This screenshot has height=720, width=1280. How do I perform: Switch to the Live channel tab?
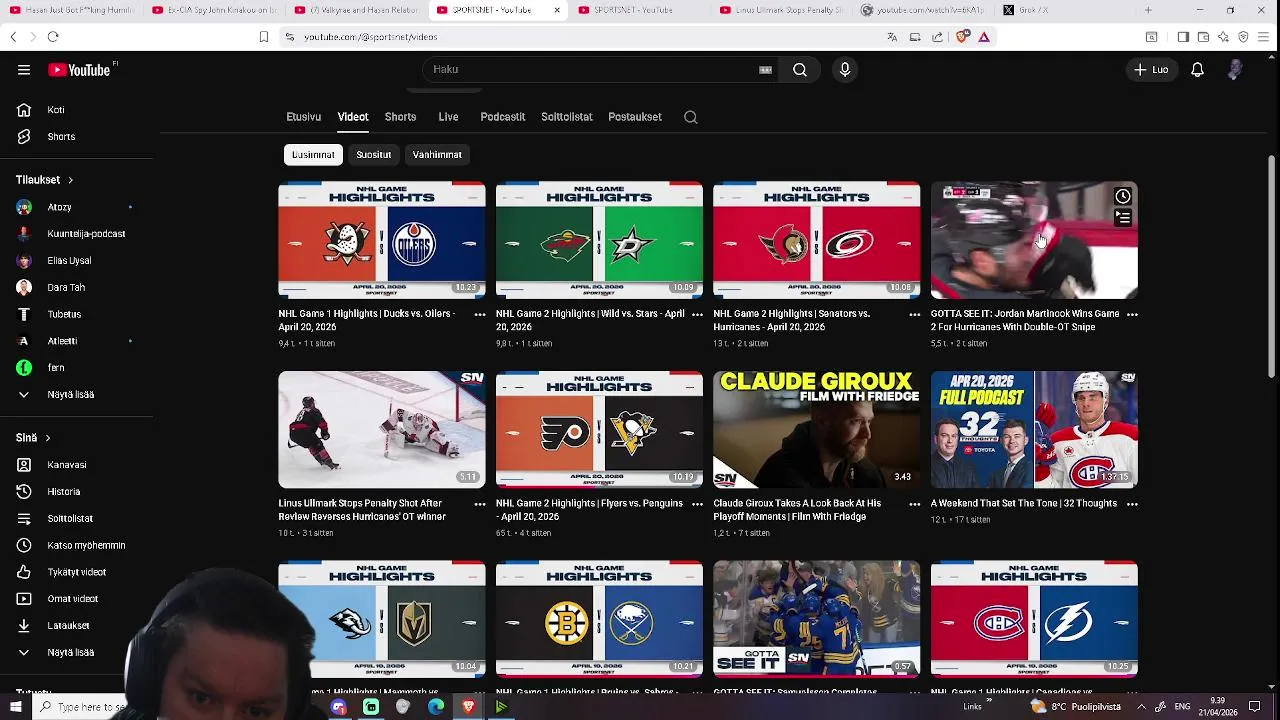tap(448, 117)
